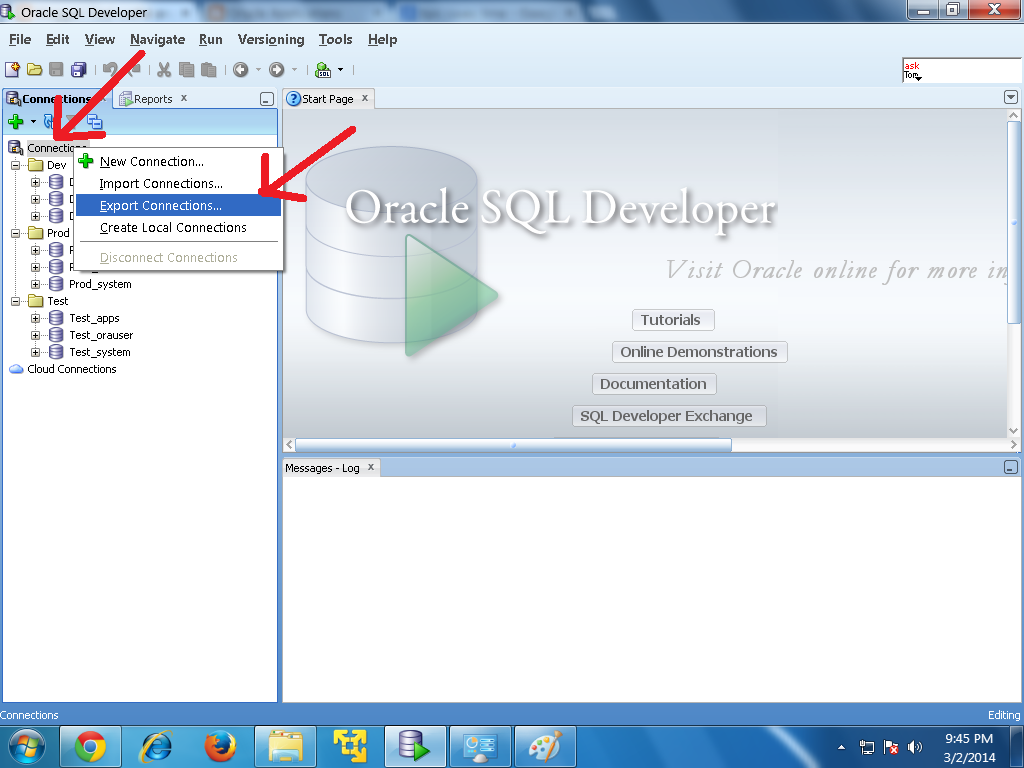The image size is (1024, 768).
Task: Expand the Prod_system connection node
Action: pos(36,284)
